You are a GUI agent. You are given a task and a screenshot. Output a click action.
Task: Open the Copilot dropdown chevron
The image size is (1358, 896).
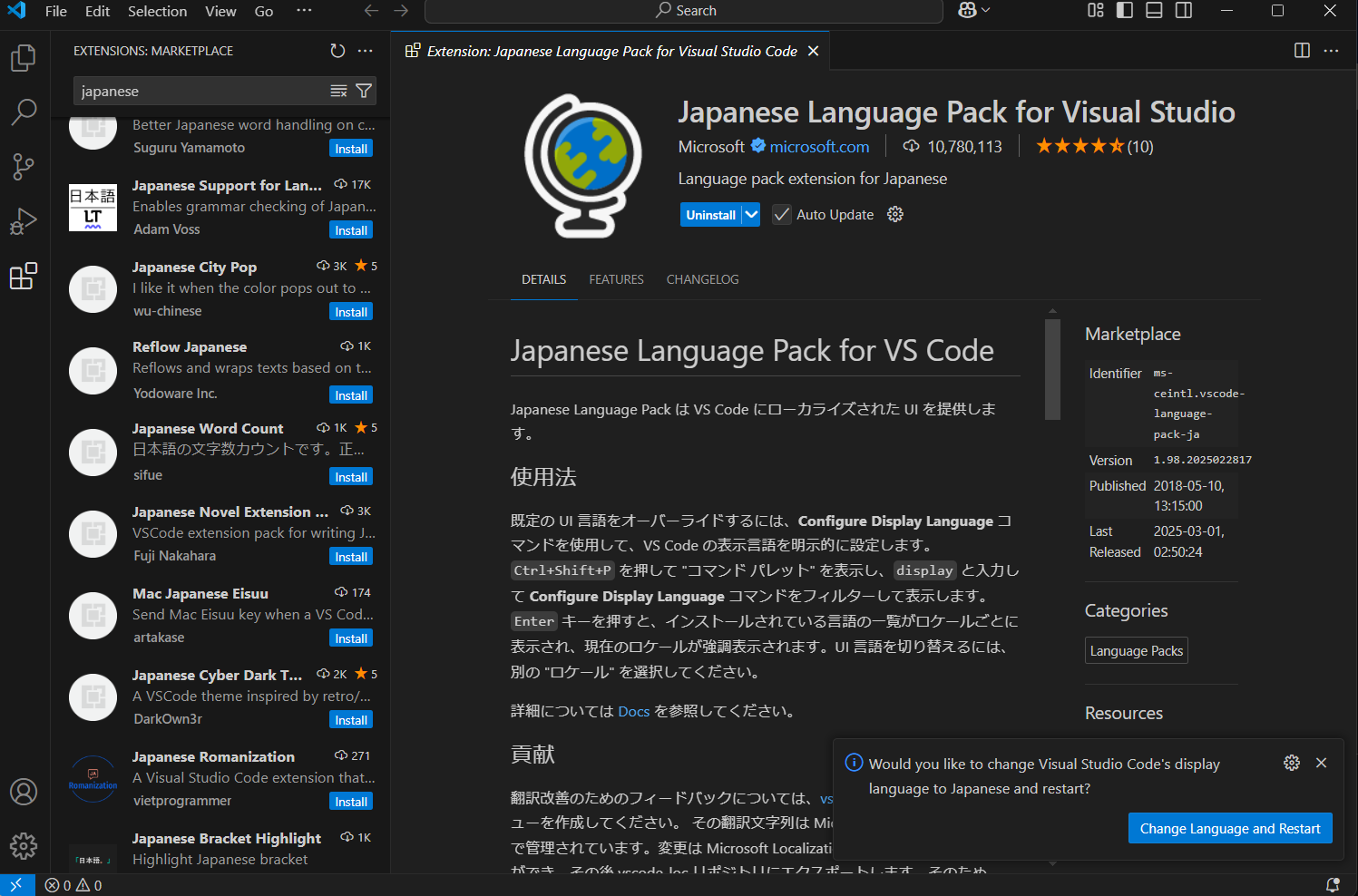985,10
